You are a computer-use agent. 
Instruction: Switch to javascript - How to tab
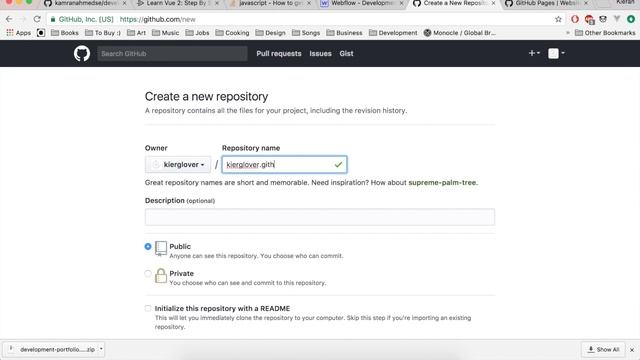point(269,3)
